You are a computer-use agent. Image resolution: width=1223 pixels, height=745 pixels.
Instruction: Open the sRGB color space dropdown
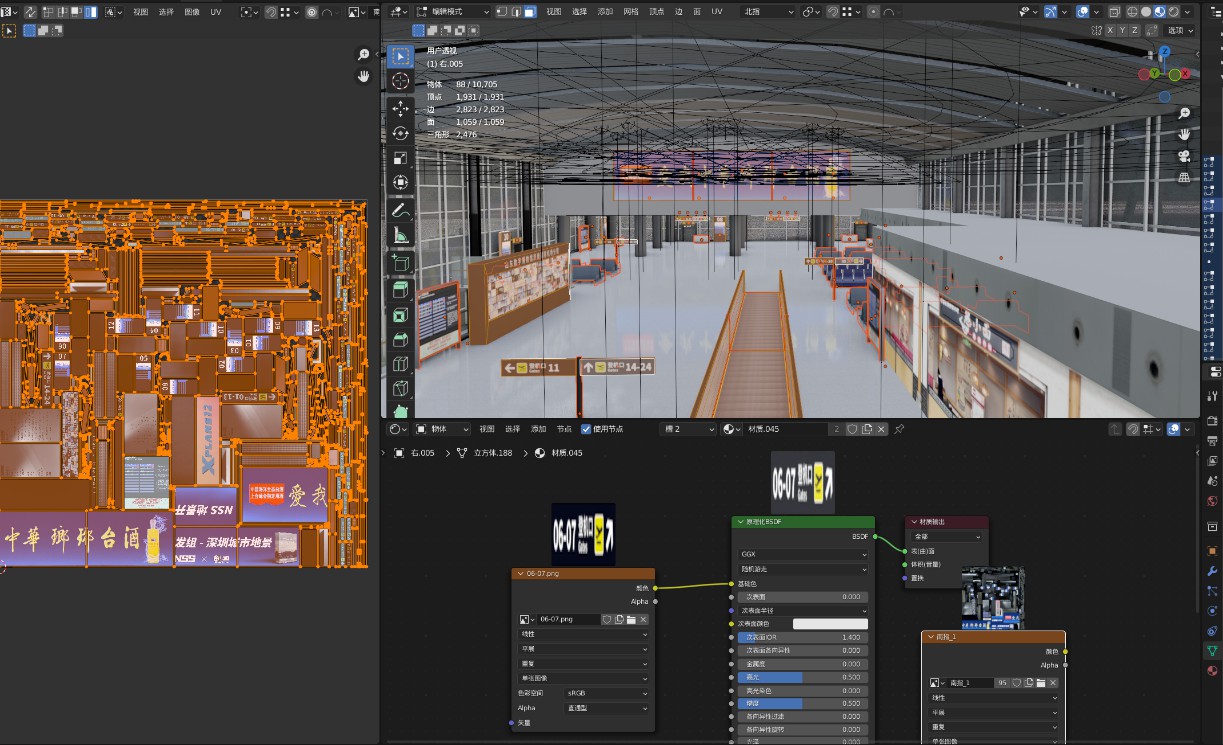coord(607,693)
